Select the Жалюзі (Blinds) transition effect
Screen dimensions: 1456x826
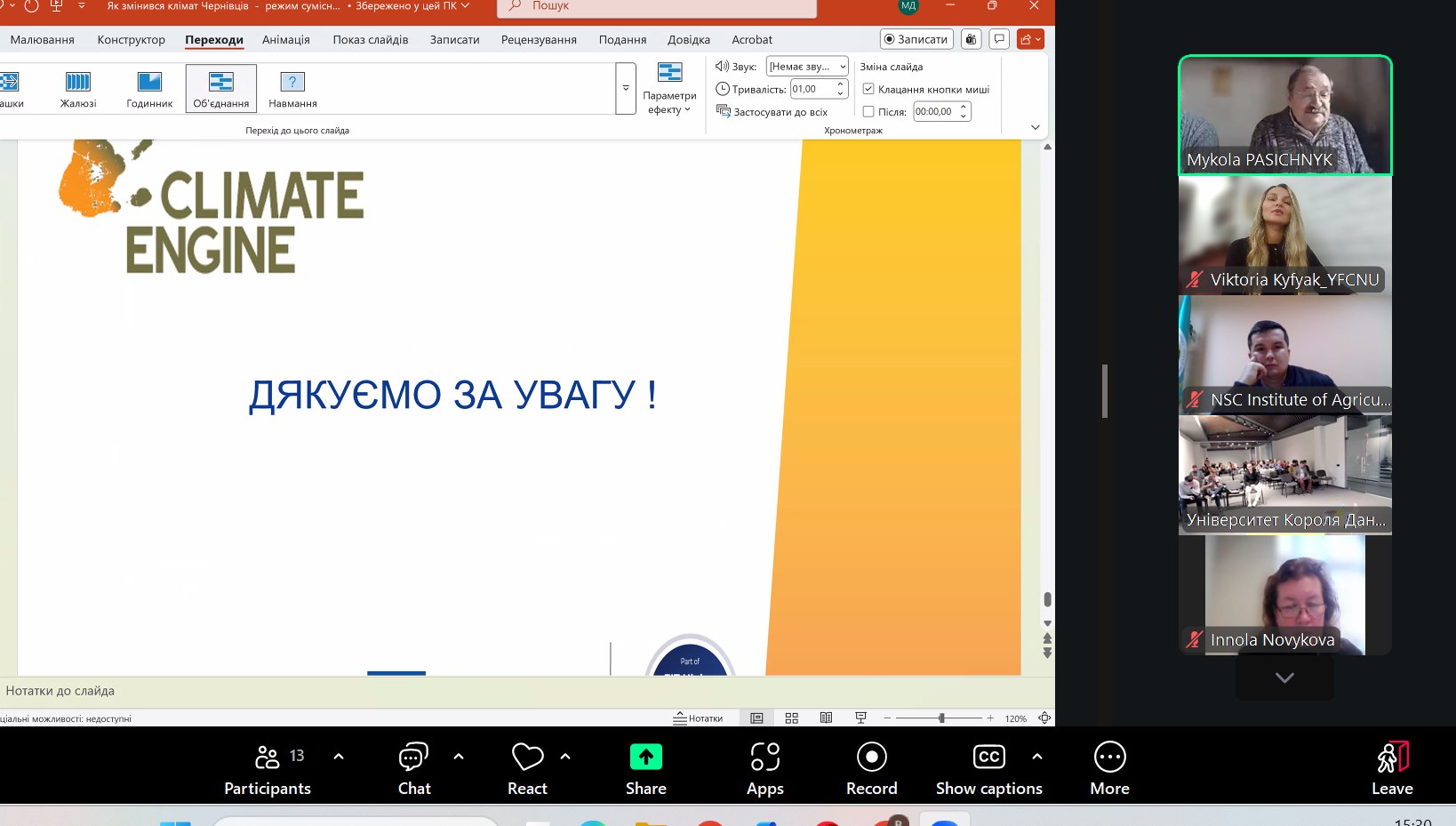[x=78, y=89]
